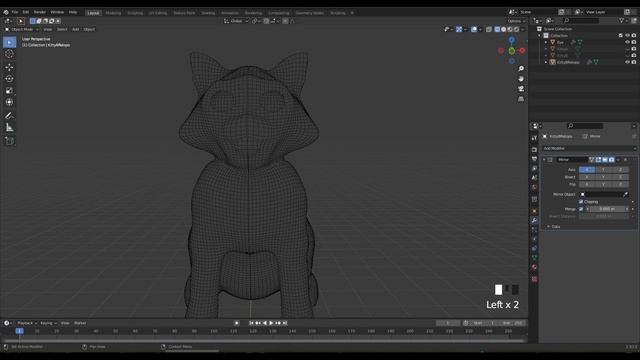The height and width of the screenshot is (360, 640).
Task: Select the Scale tool
Action: tap(9, 91)
